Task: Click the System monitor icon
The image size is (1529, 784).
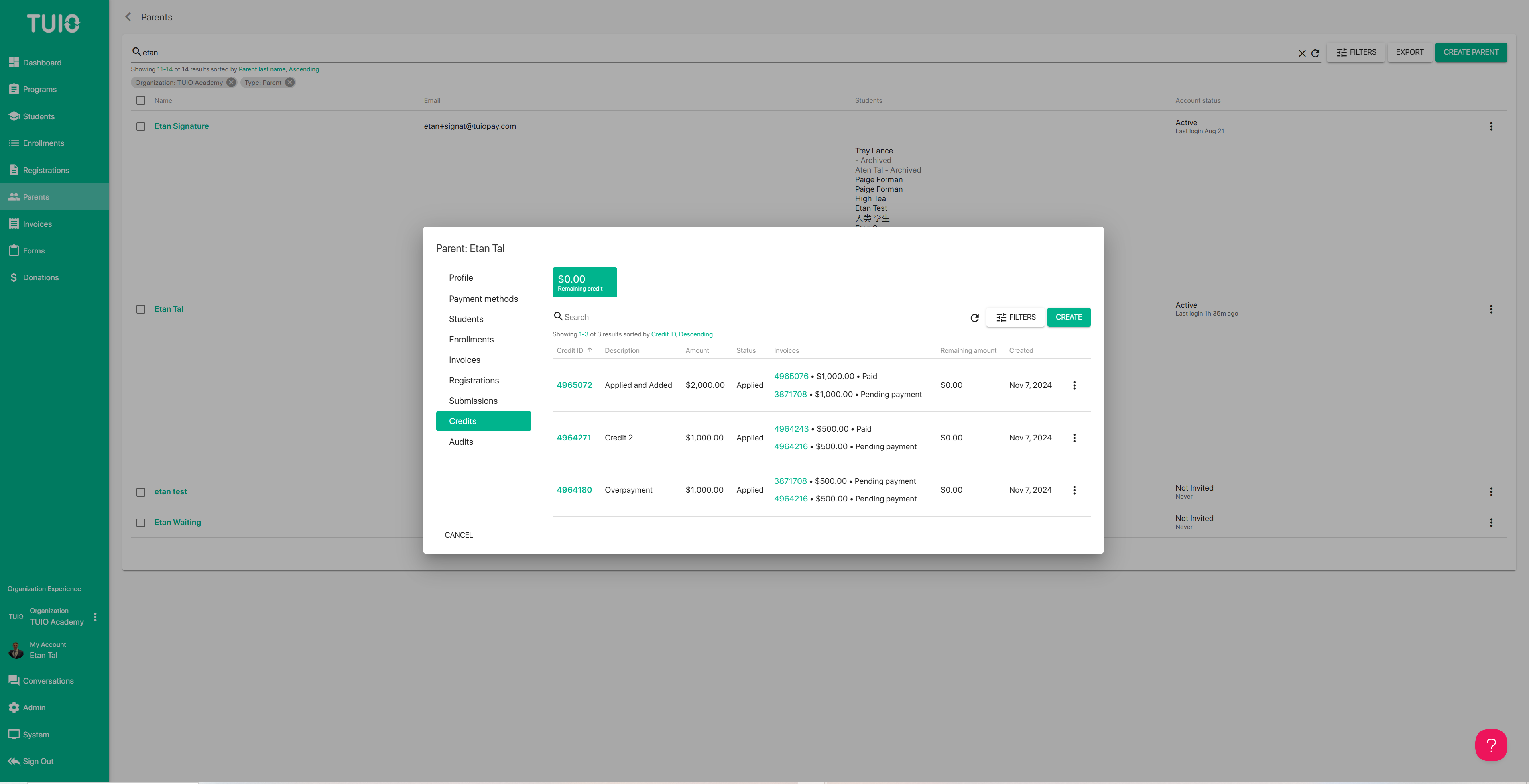Action: tap(14, 734)
